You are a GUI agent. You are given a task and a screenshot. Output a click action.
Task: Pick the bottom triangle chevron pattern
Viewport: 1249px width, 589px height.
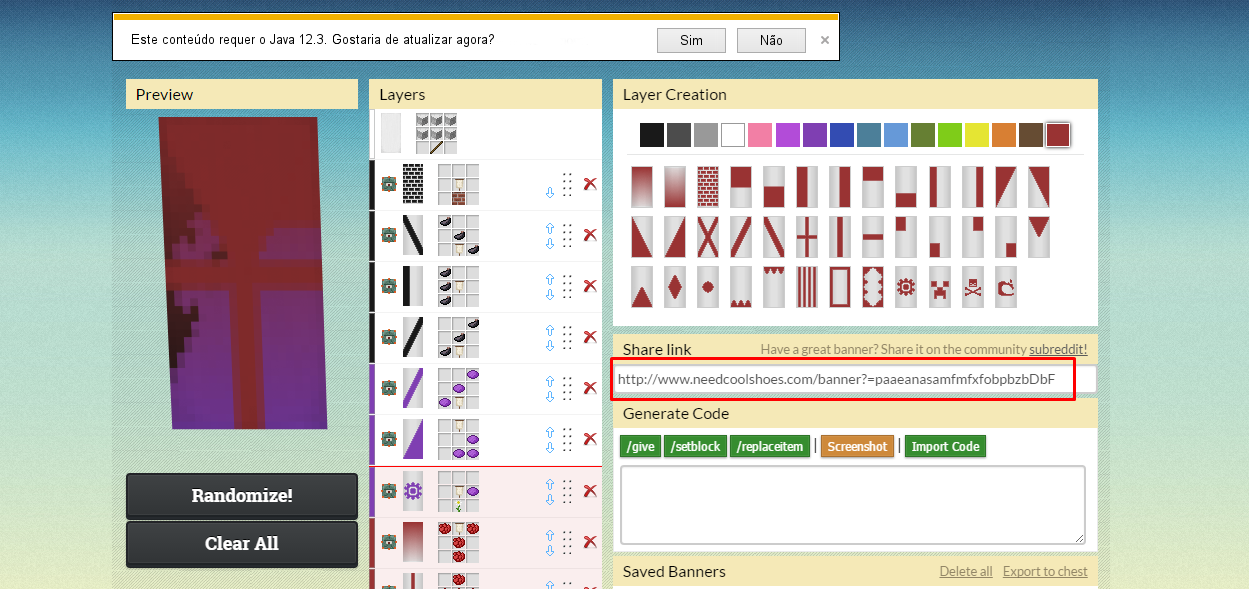(x=642, y=287)
